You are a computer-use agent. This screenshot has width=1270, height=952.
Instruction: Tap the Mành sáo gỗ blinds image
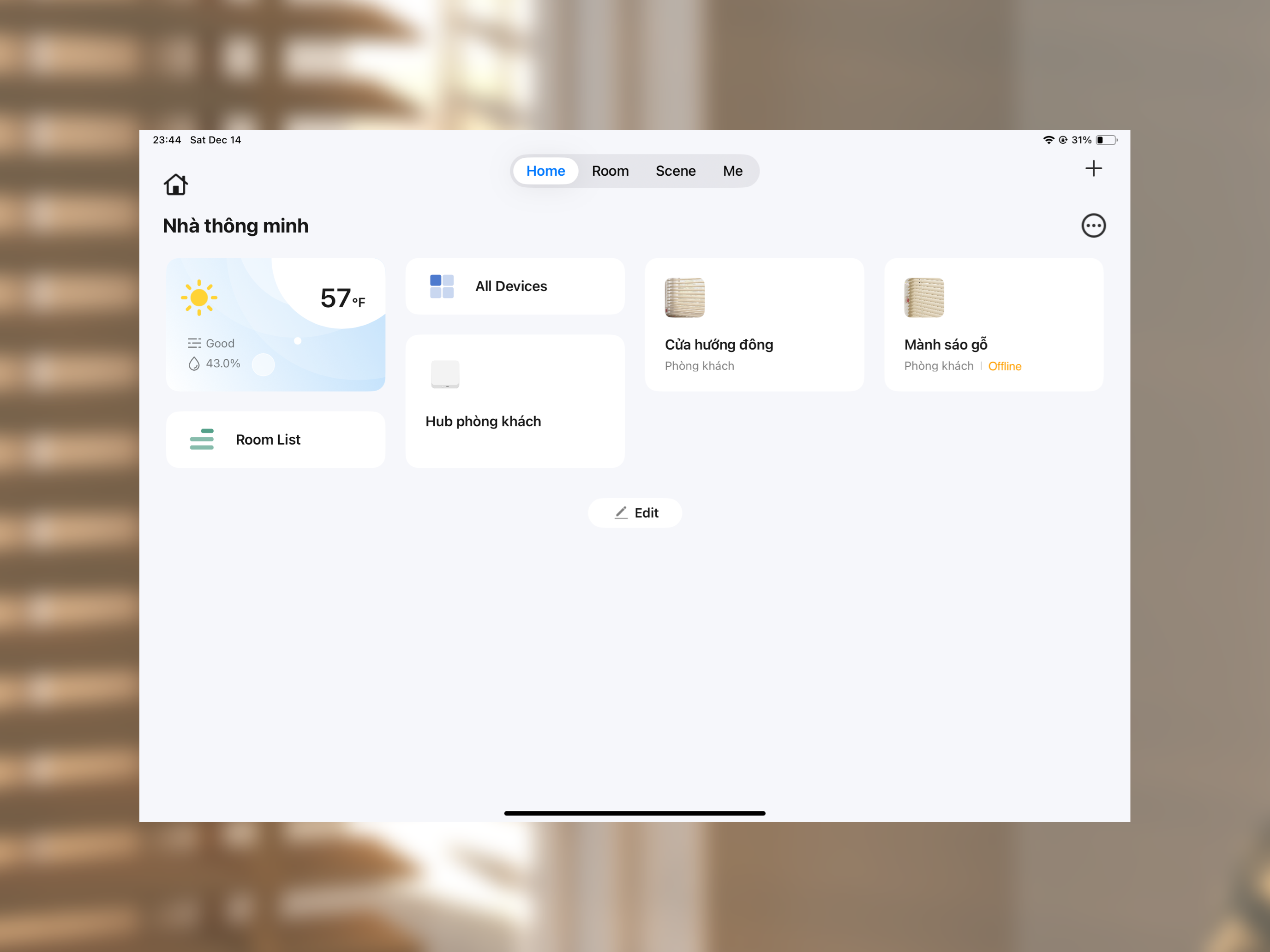coord(924,297)
